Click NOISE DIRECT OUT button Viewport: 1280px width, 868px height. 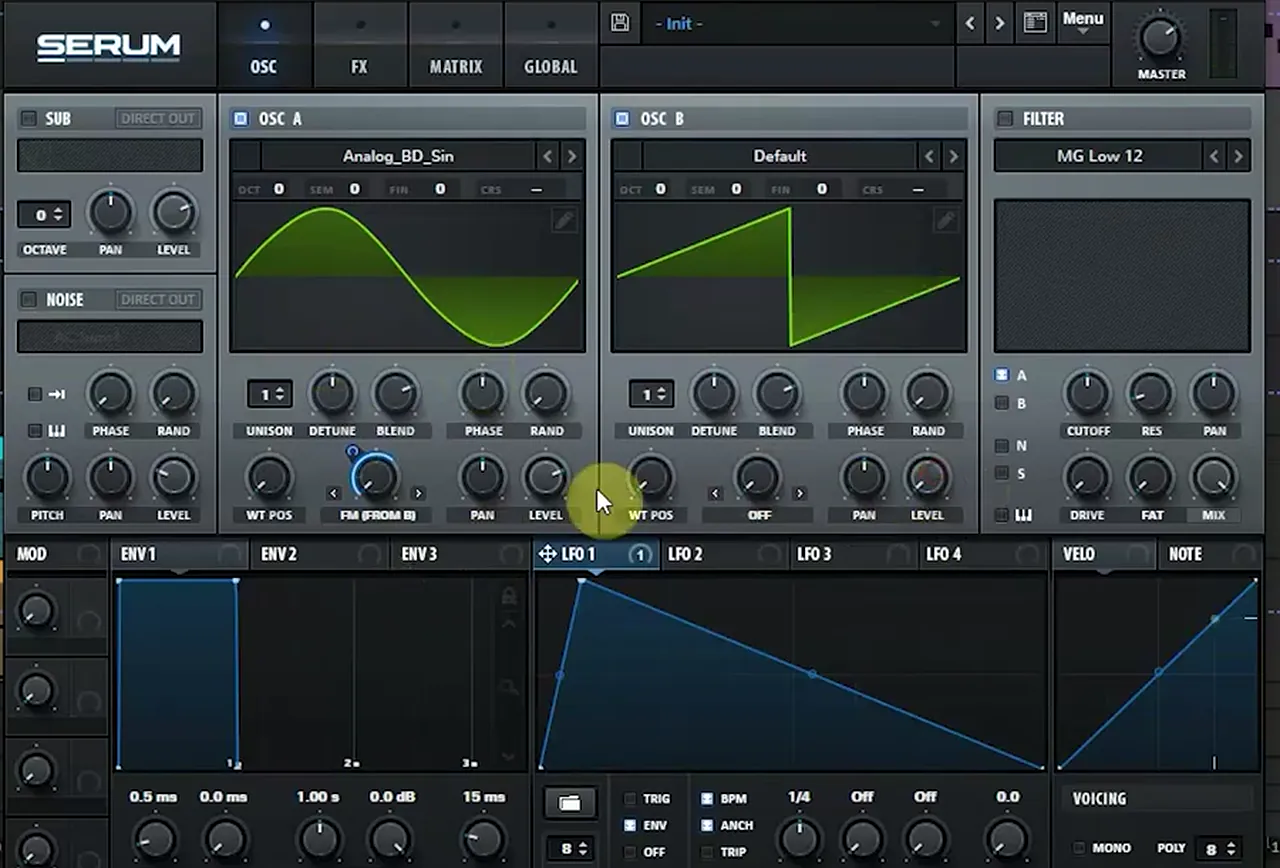coord(157,299)
